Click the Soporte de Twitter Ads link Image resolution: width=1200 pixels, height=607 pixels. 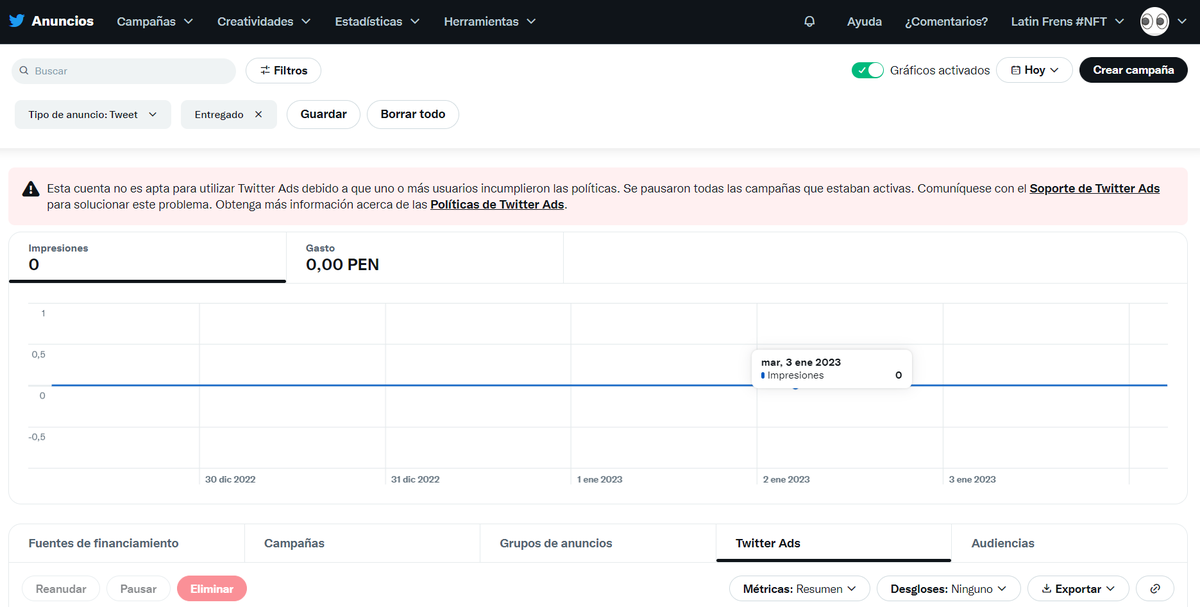(1095, 188)
